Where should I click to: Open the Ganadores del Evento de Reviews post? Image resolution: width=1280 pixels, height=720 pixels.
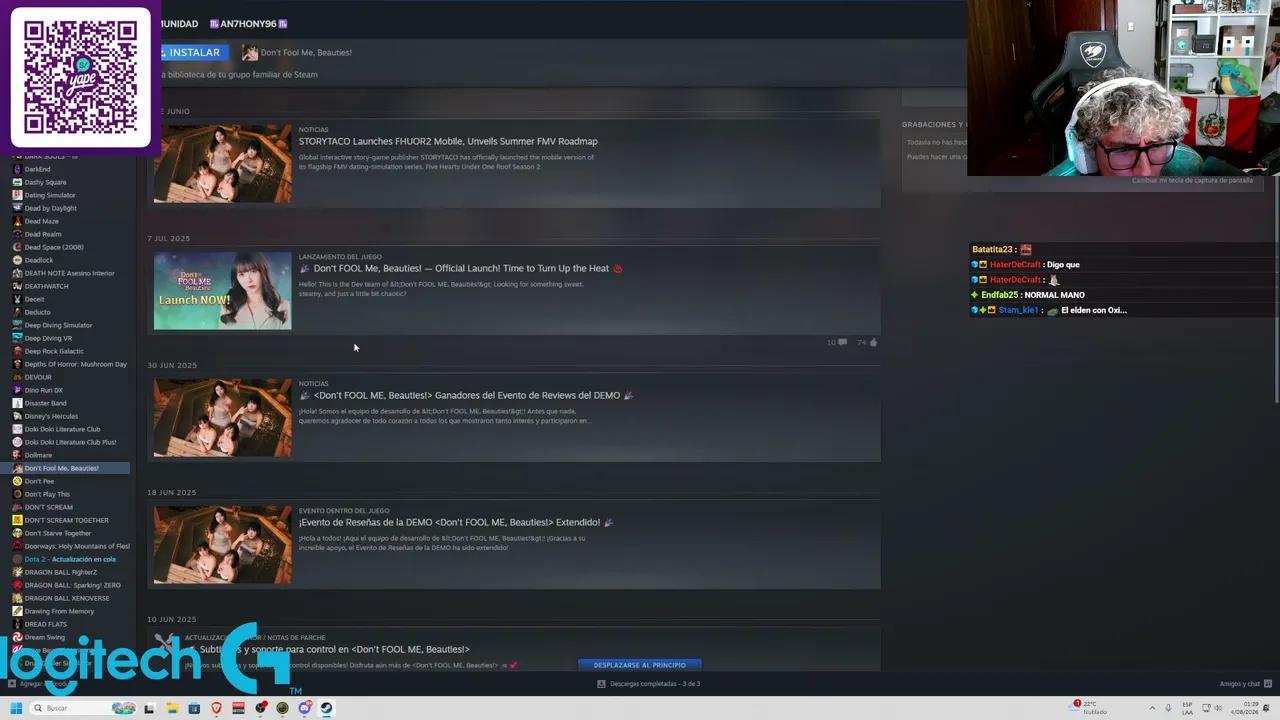(x=467, y=395)
